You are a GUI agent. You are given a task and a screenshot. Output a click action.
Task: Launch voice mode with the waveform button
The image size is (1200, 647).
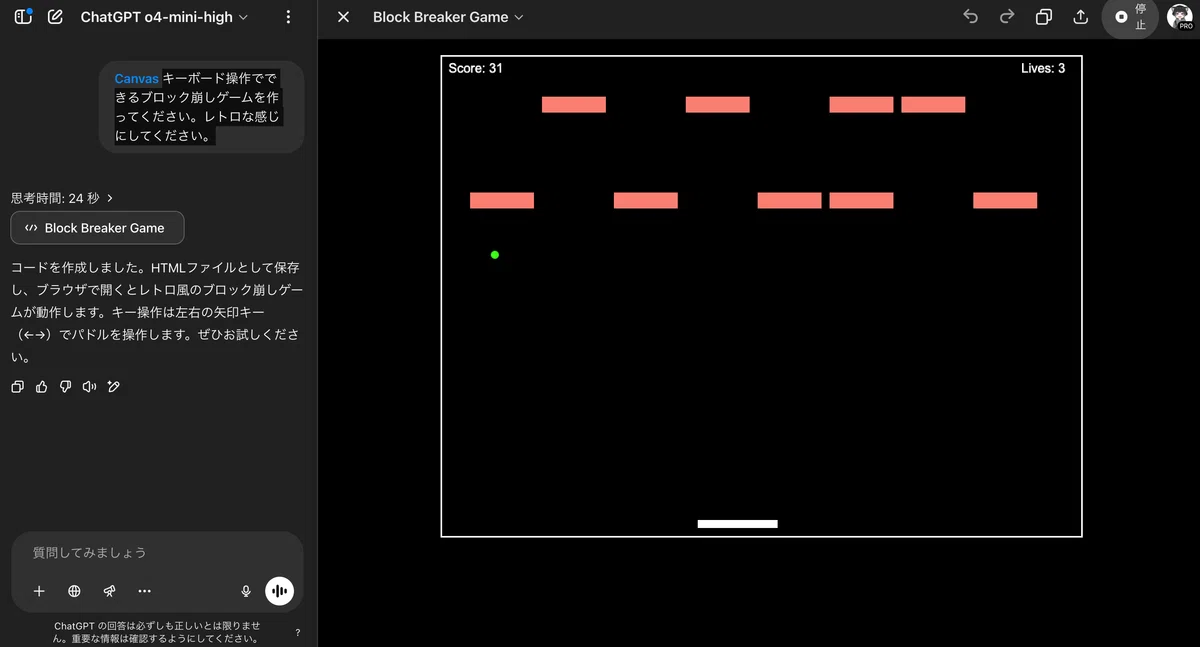coord(280,591)
